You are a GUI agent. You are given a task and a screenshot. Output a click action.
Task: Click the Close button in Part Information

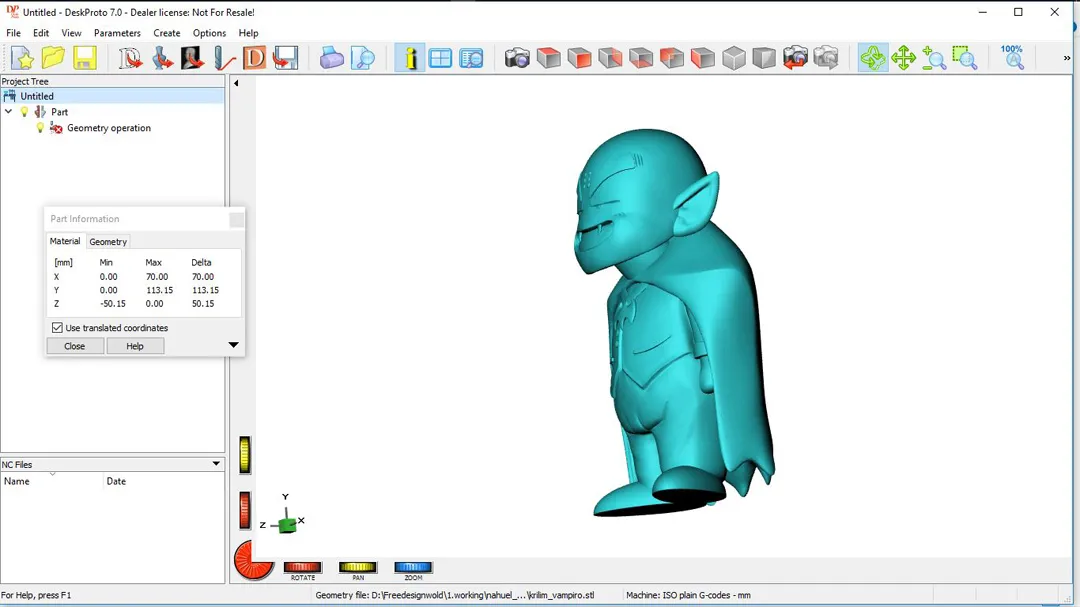click(x=75, y=346)
